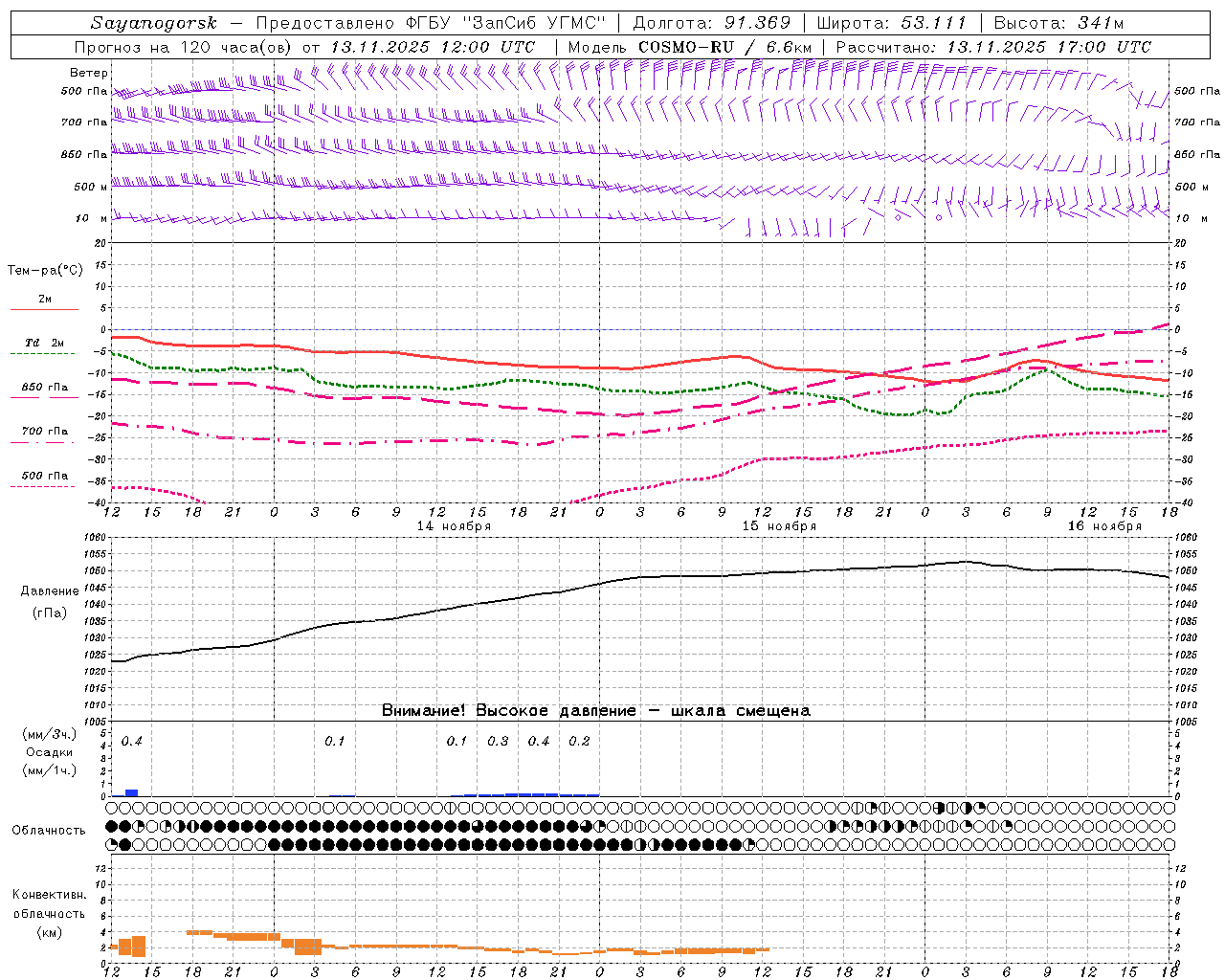Click the Sayanogorsk station title
This screenshot has height=980, width=1225.
click(x=154, y=23)
